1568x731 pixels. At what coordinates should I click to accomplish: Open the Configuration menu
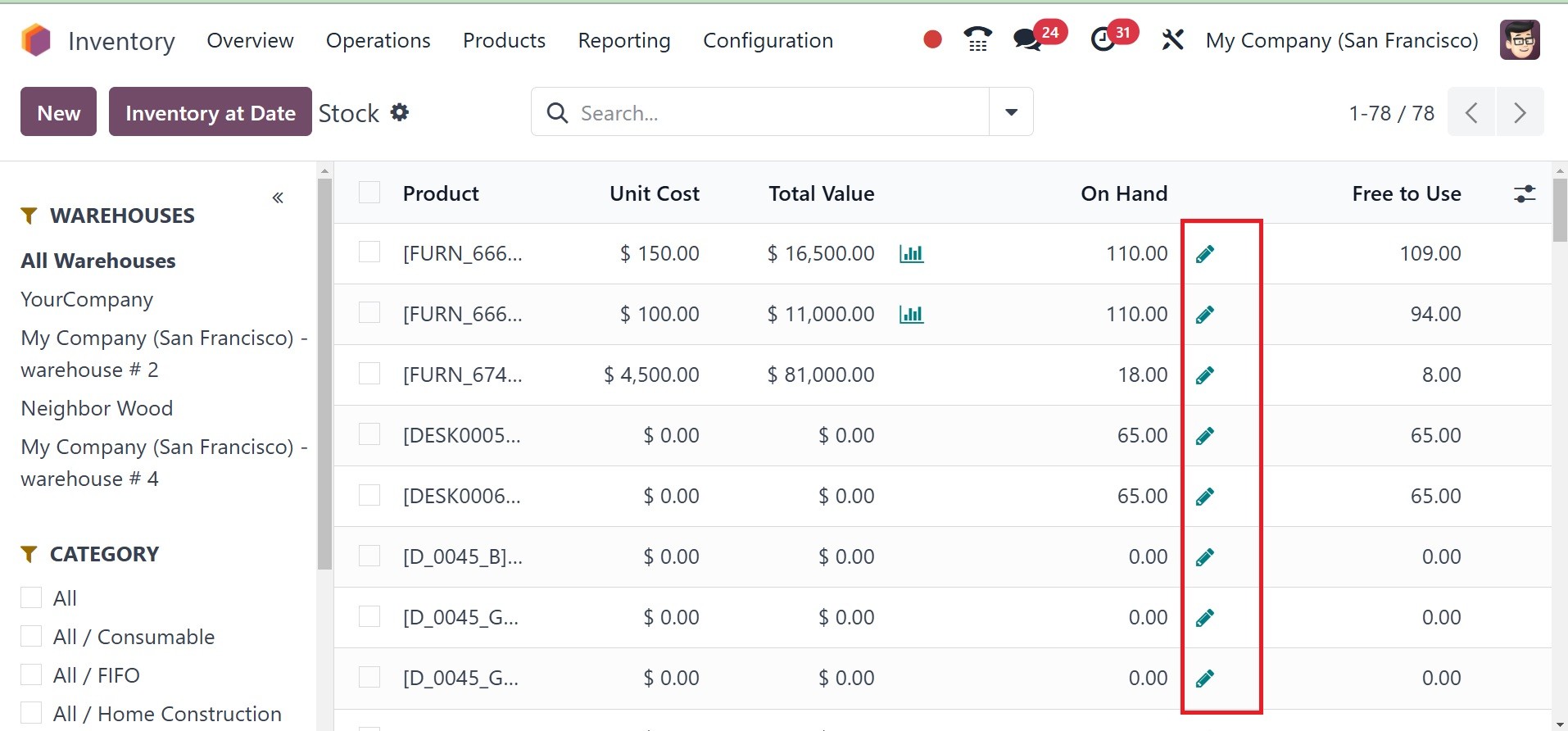coord(768,40)
